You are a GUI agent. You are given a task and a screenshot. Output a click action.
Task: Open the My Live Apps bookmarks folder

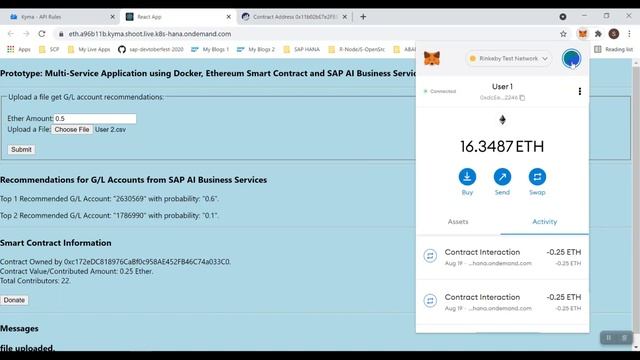[89, 49]
